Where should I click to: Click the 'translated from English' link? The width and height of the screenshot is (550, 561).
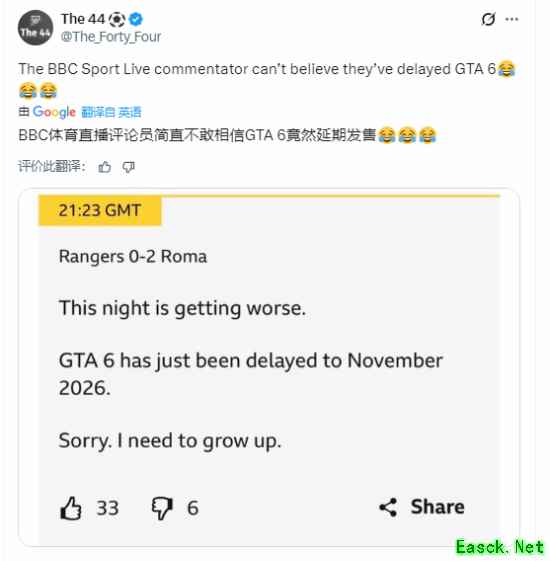(x=111, y=112)
